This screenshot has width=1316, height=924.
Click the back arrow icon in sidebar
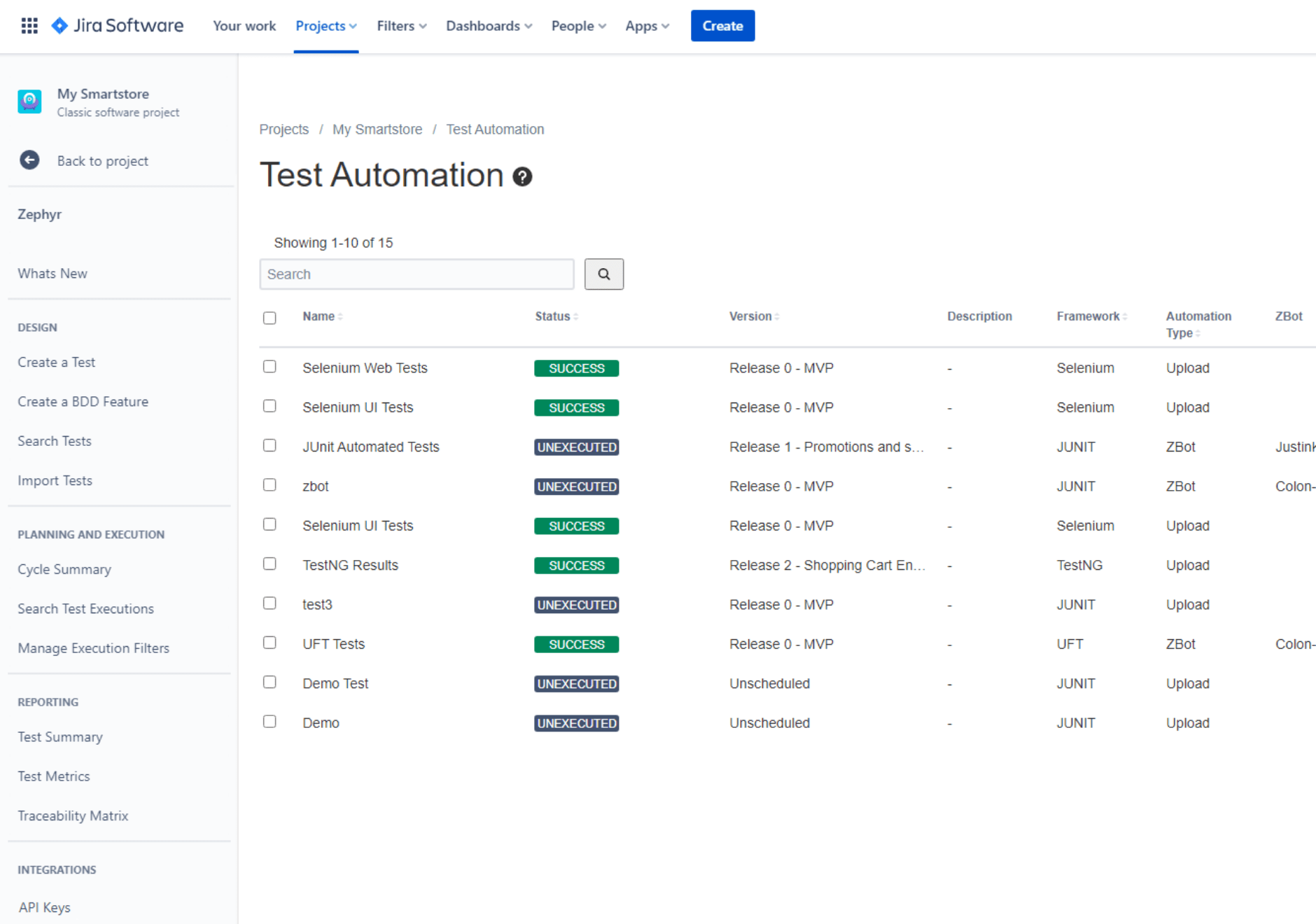[29, 160]
